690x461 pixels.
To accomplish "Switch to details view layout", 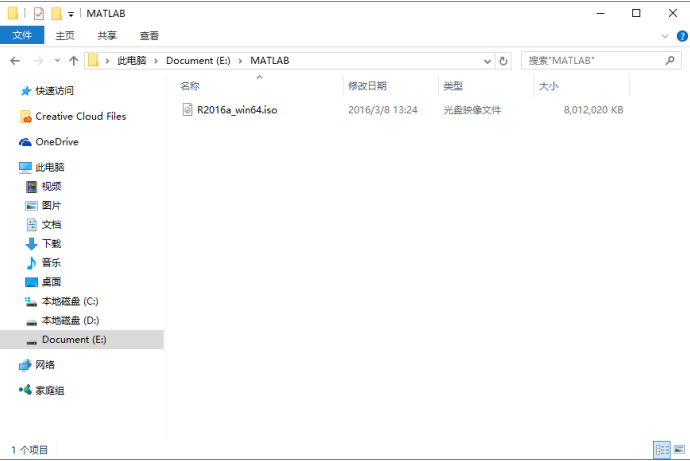I will (662, 450).
